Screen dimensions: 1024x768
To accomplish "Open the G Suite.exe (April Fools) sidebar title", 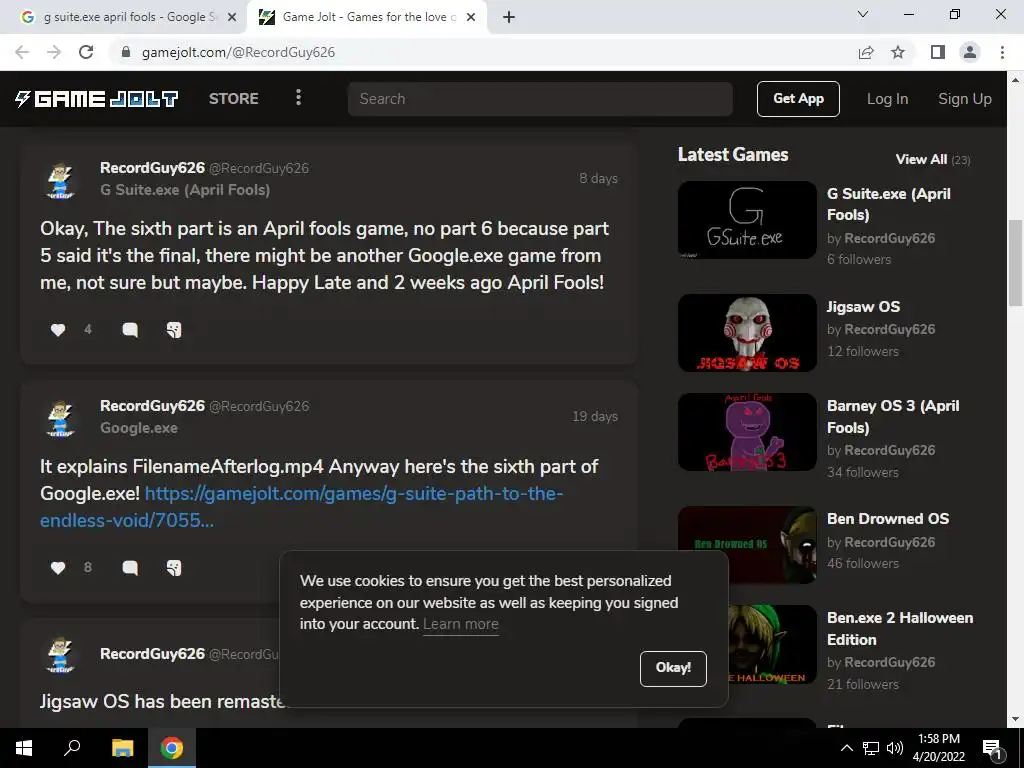I will [x=888, y=204].
